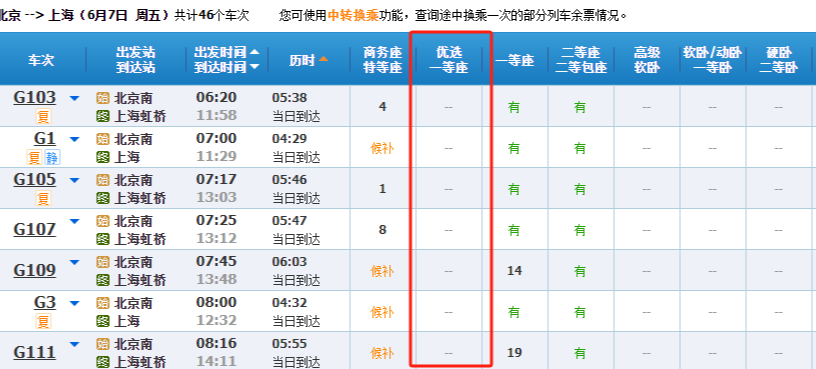
Task: Click the 二等座 二等包座 column header
Action: click(x=581, y=60)
